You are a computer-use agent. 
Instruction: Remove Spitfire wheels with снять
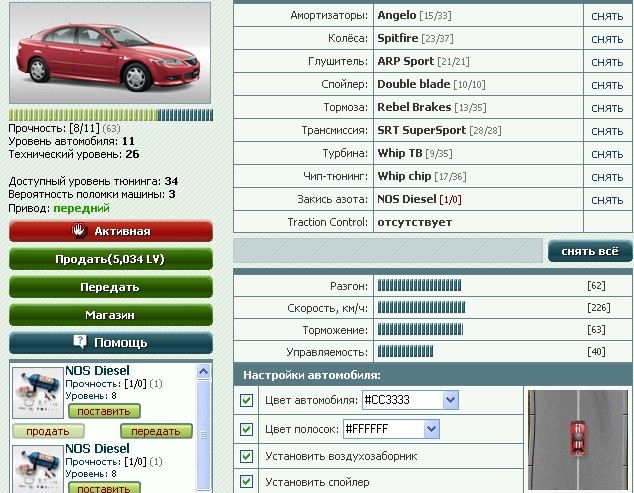point(607,39)
